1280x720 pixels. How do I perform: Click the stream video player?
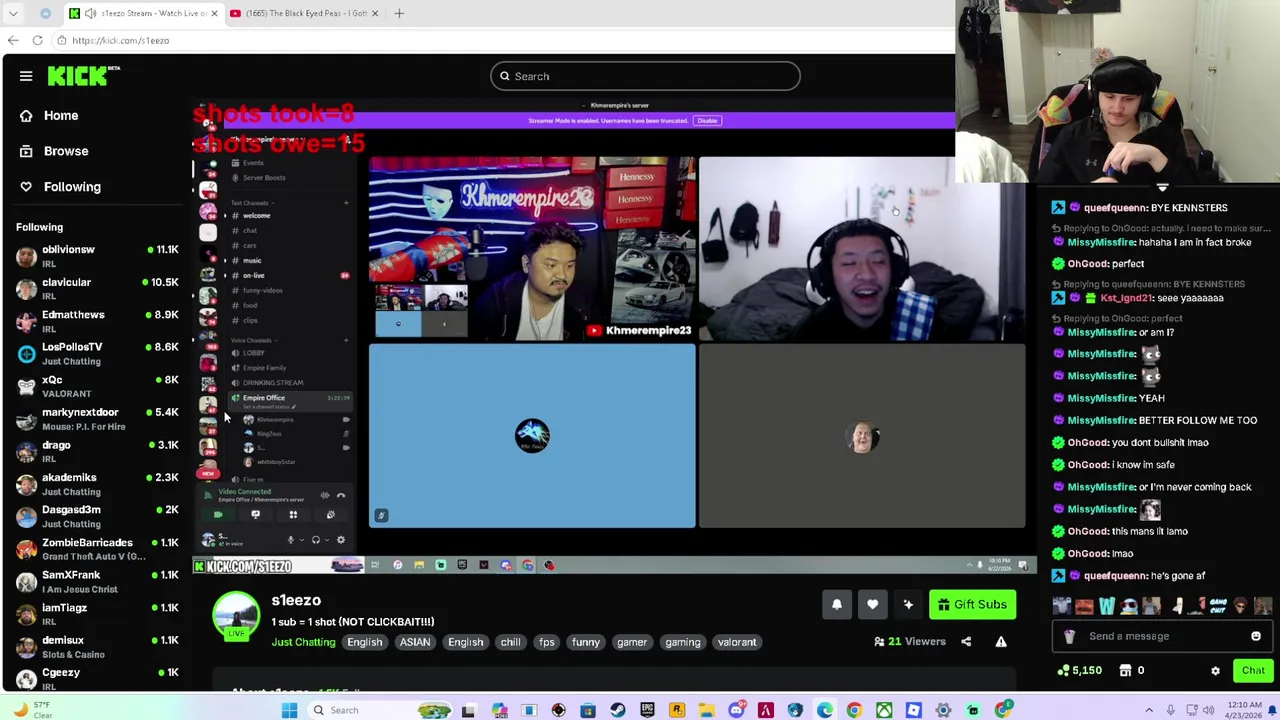[x=614, y=335]
